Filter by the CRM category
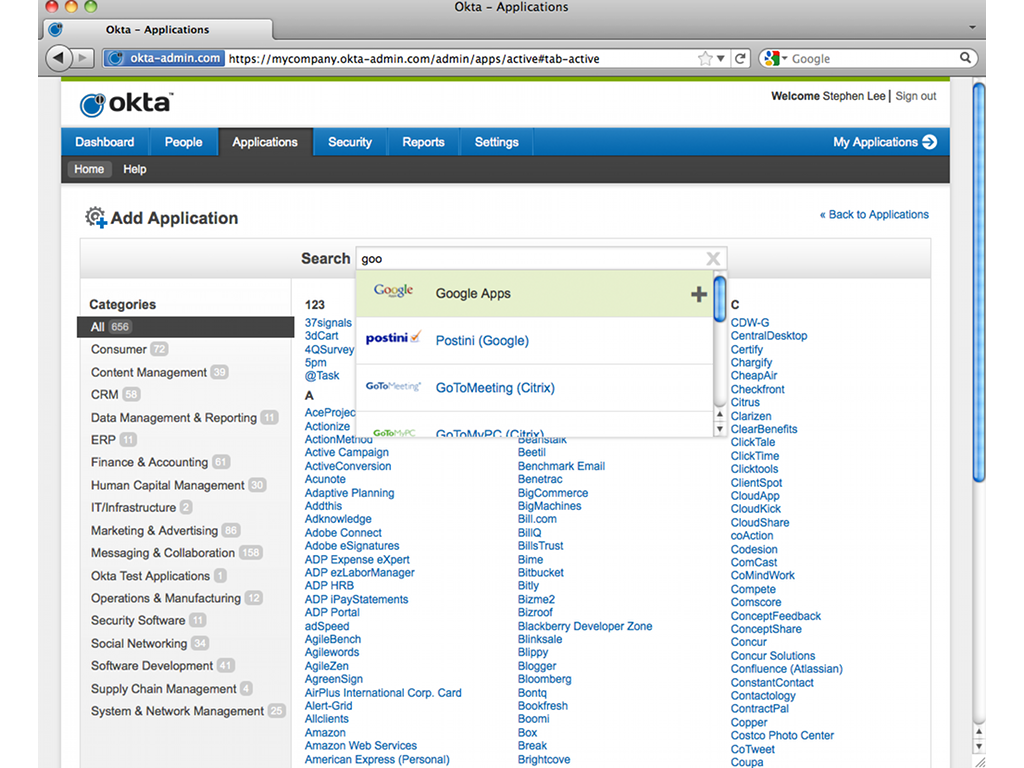Image resolution: width=1024 pixels, height=768 pixels. point(105,395)
